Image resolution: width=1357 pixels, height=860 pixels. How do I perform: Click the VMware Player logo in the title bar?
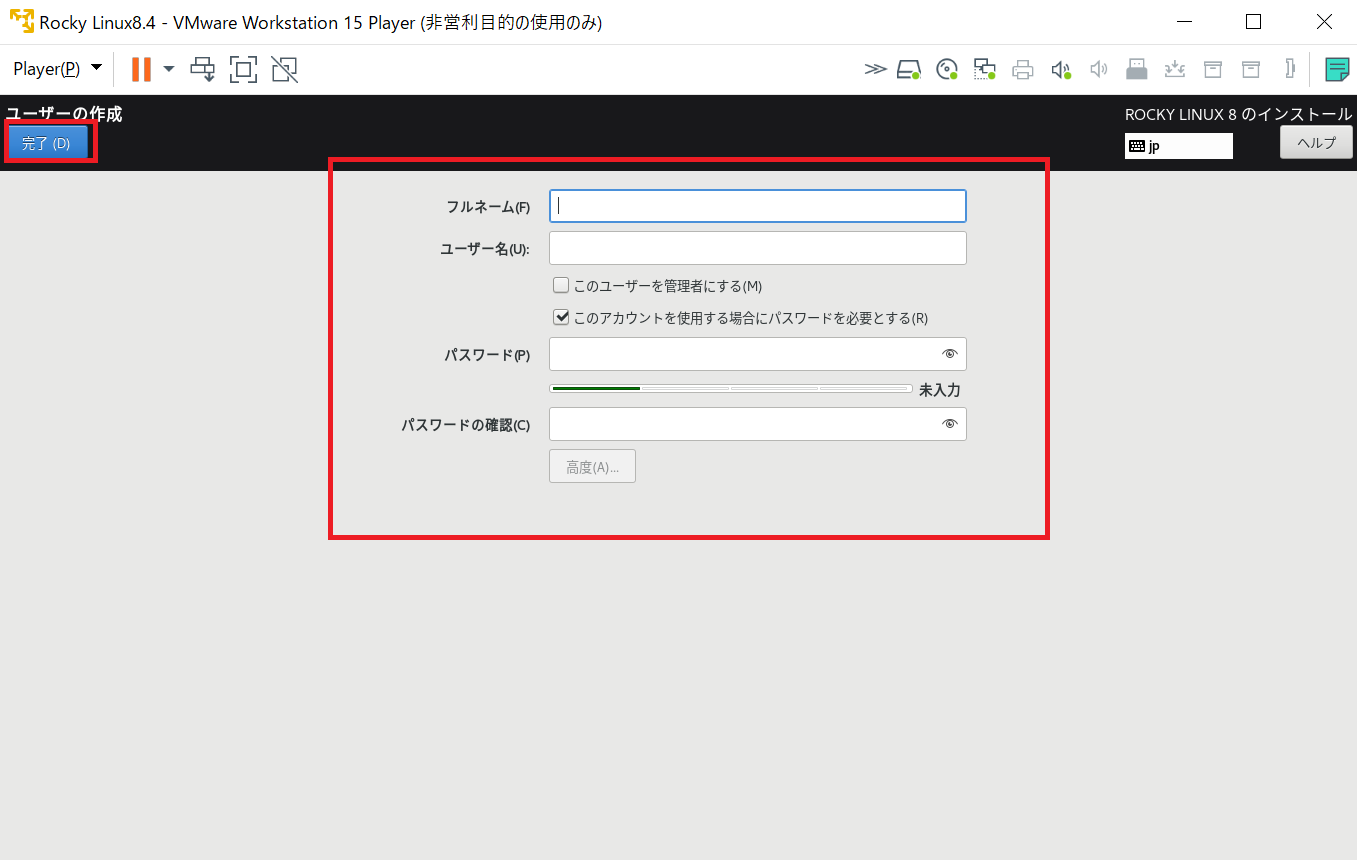click(21, 21)
